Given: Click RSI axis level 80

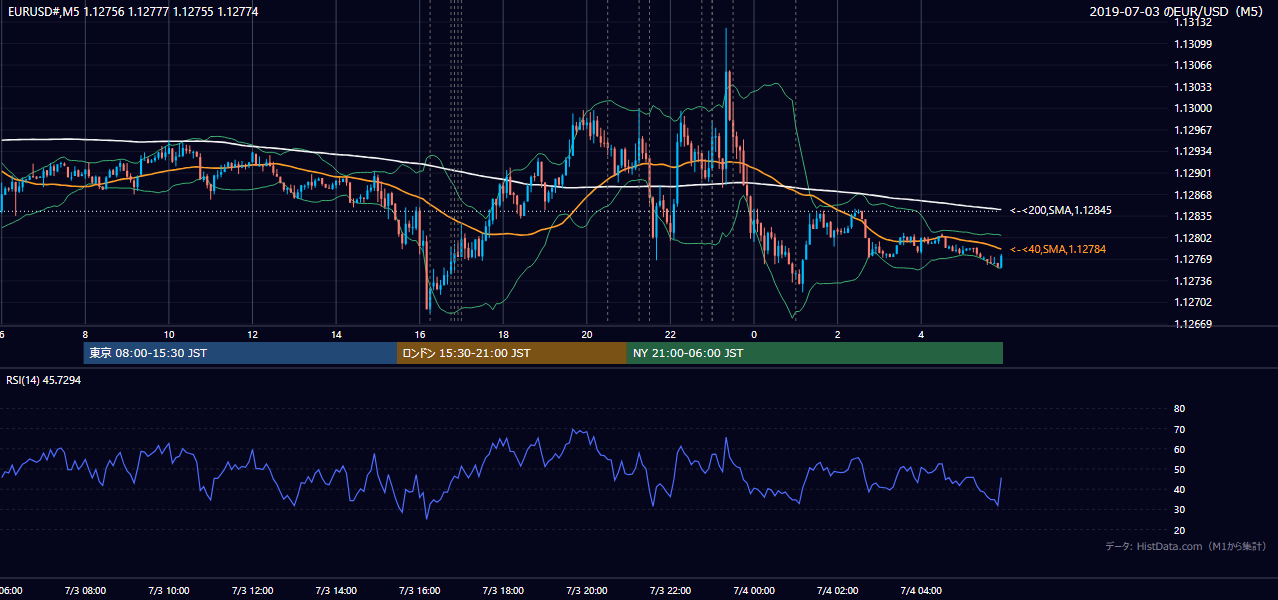Looking at the screenshot, I should [x=1179, y=409].
